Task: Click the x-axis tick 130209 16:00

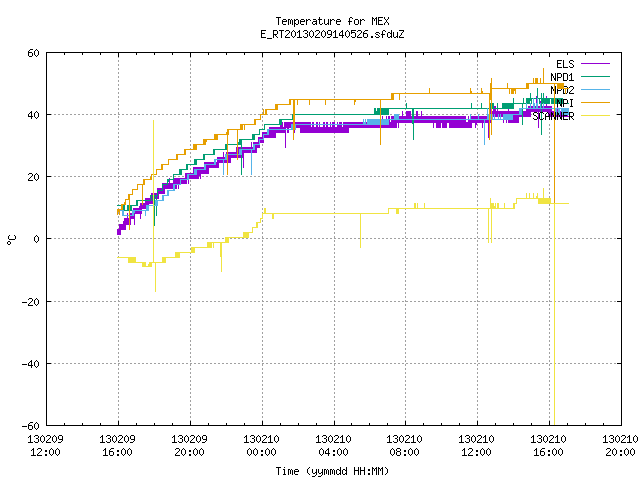Action: pyautogui.click(x=117, y=445)
